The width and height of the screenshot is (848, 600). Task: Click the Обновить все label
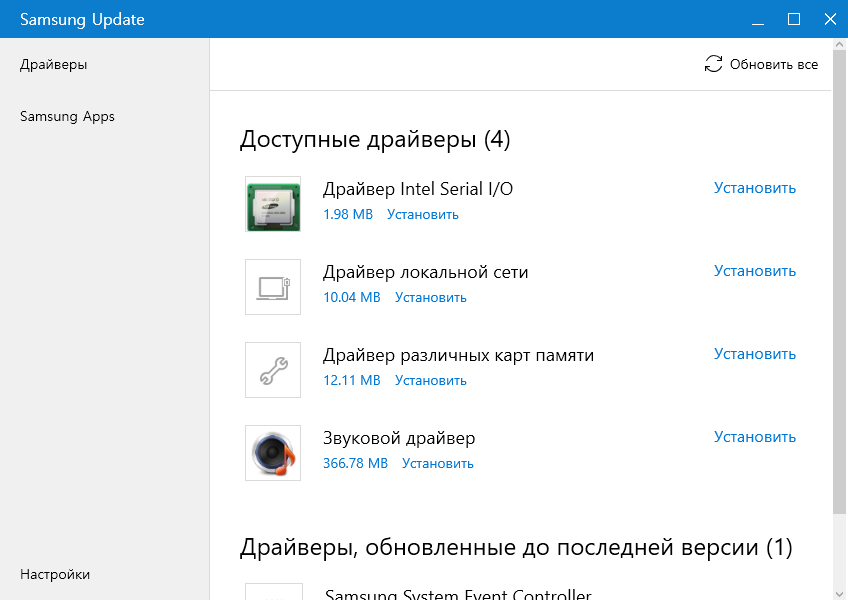[x=774, y=64]
